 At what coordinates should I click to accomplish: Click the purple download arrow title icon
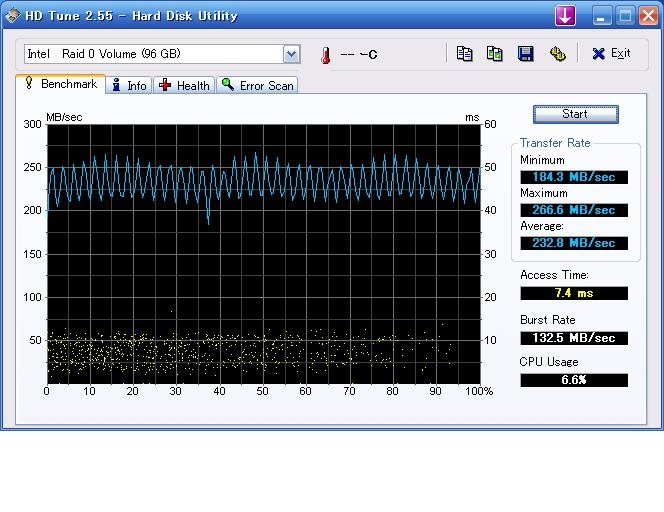tap(565, 16)
